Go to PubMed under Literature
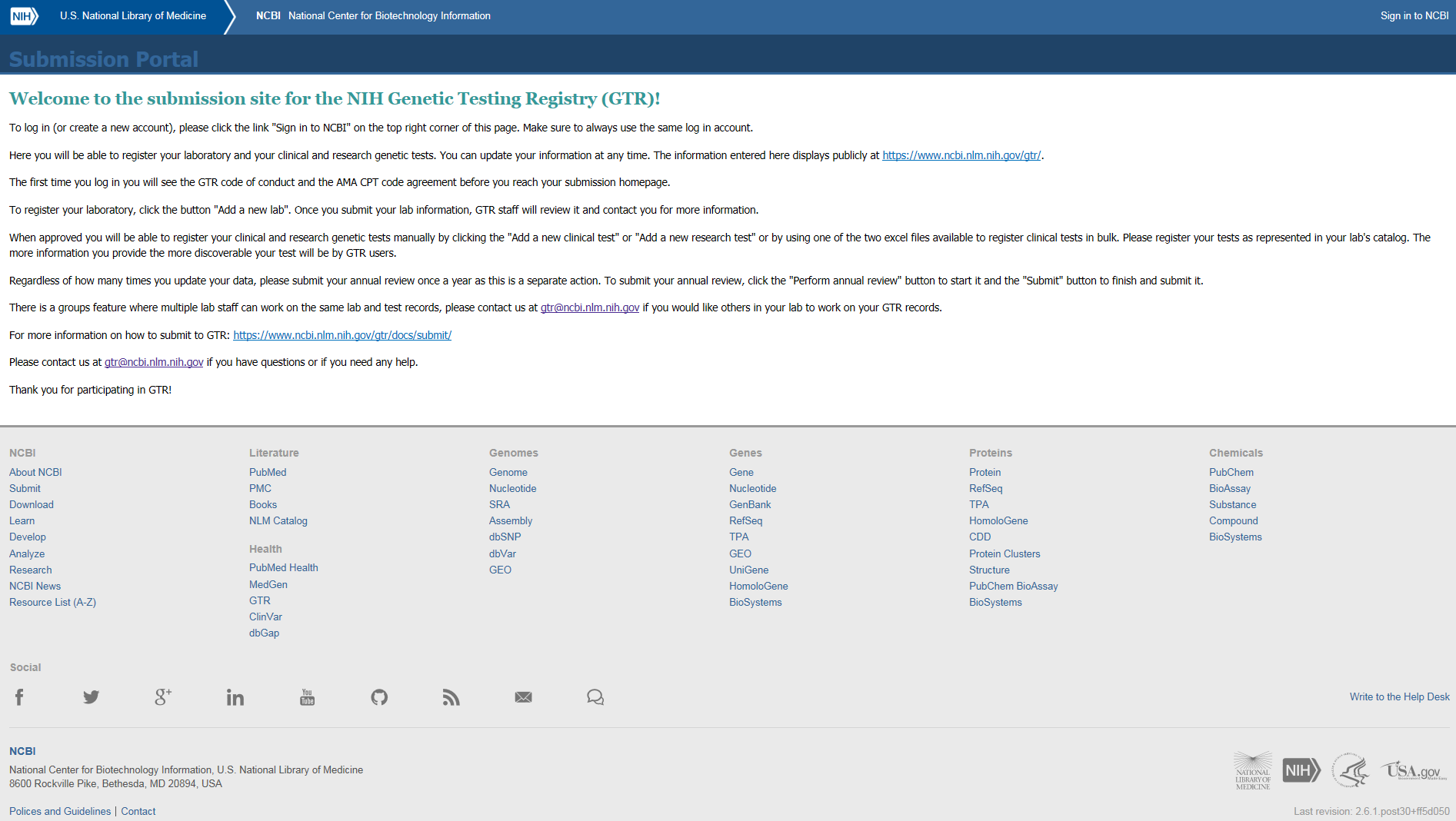Viewport: 1456px width, 821px height. 268,472
